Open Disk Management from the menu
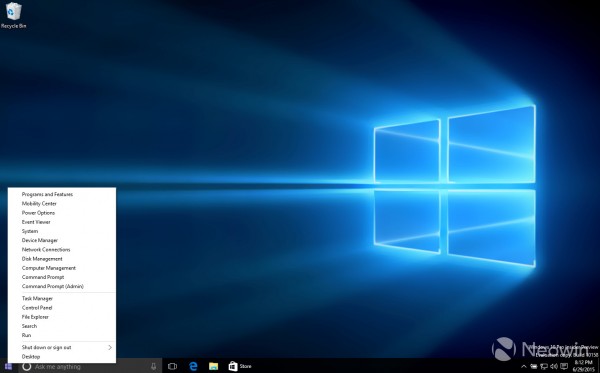Screen dimensions: 600x373 pyautogui.click(x=62, y=259)
